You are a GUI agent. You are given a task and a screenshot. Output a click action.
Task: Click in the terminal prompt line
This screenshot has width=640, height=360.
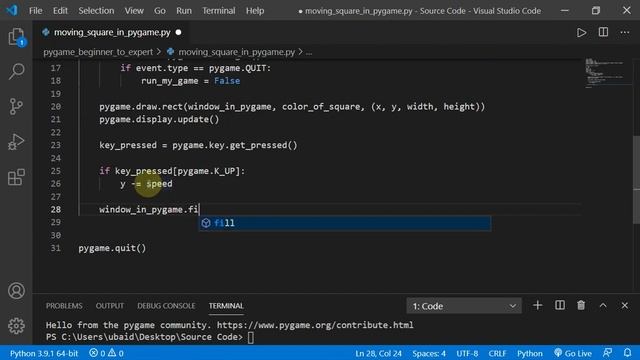pyautogui.click(x=149, y=337)
